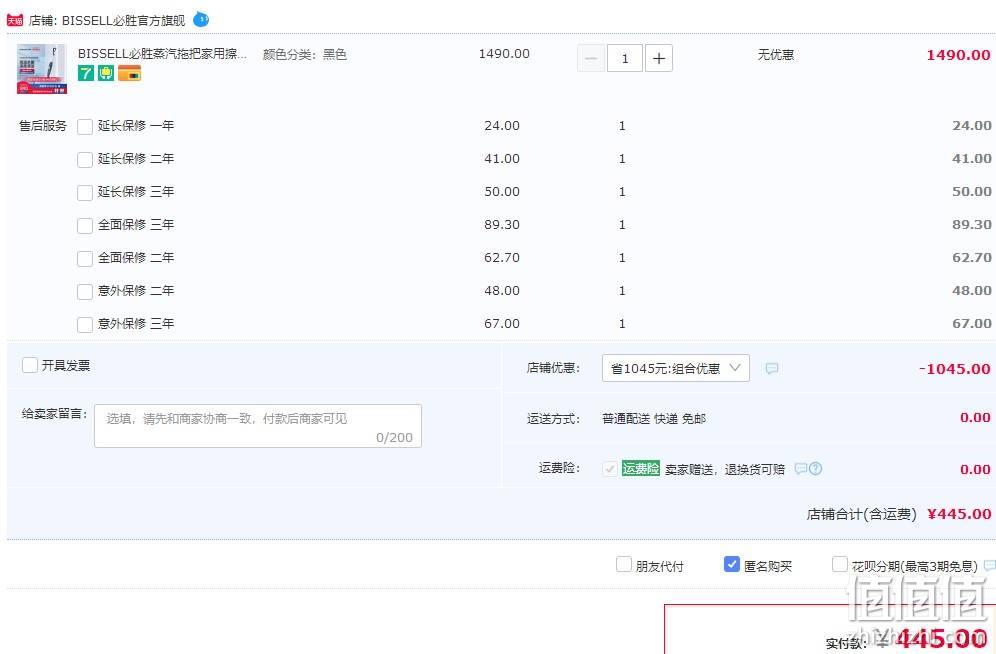The width and height of the screenshot is (996, 654).
Task: Click the 89.30 unit price for 全面保修 三年
Action: pos(502,225)
